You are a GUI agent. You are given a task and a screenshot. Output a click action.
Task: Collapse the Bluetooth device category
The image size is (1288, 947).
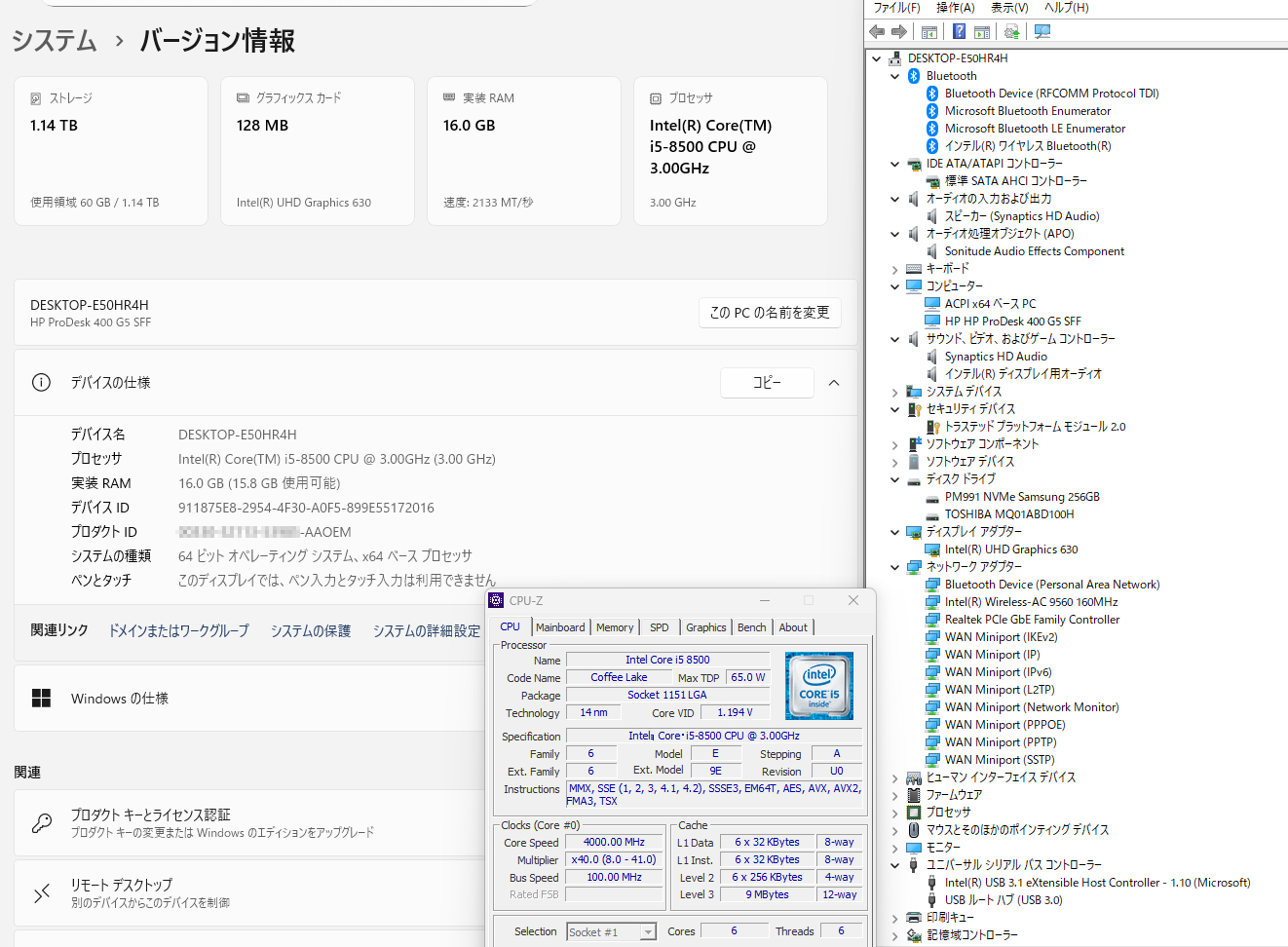pyautogui.click(x=894, y=76)
